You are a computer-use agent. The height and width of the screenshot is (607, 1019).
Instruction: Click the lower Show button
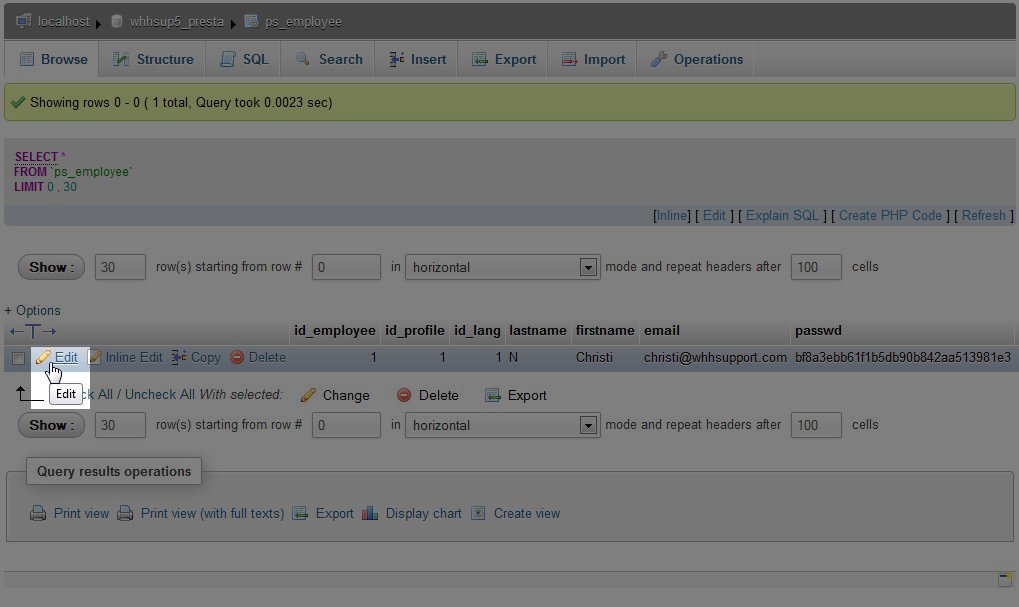pyautogui.click(x=51, y=425)
